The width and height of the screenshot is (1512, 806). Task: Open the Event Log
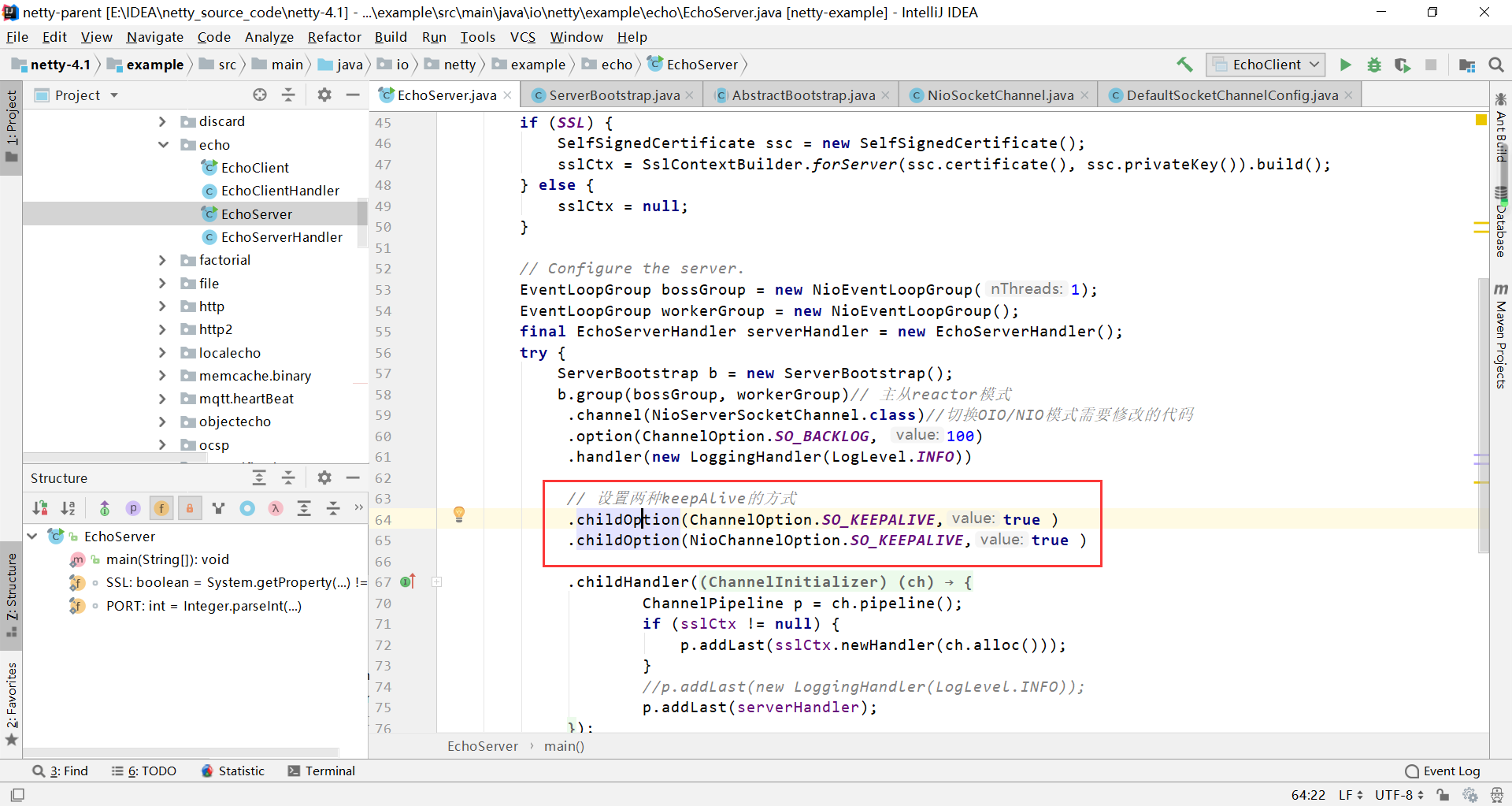pyautogui.click(x=1443, y=771)
